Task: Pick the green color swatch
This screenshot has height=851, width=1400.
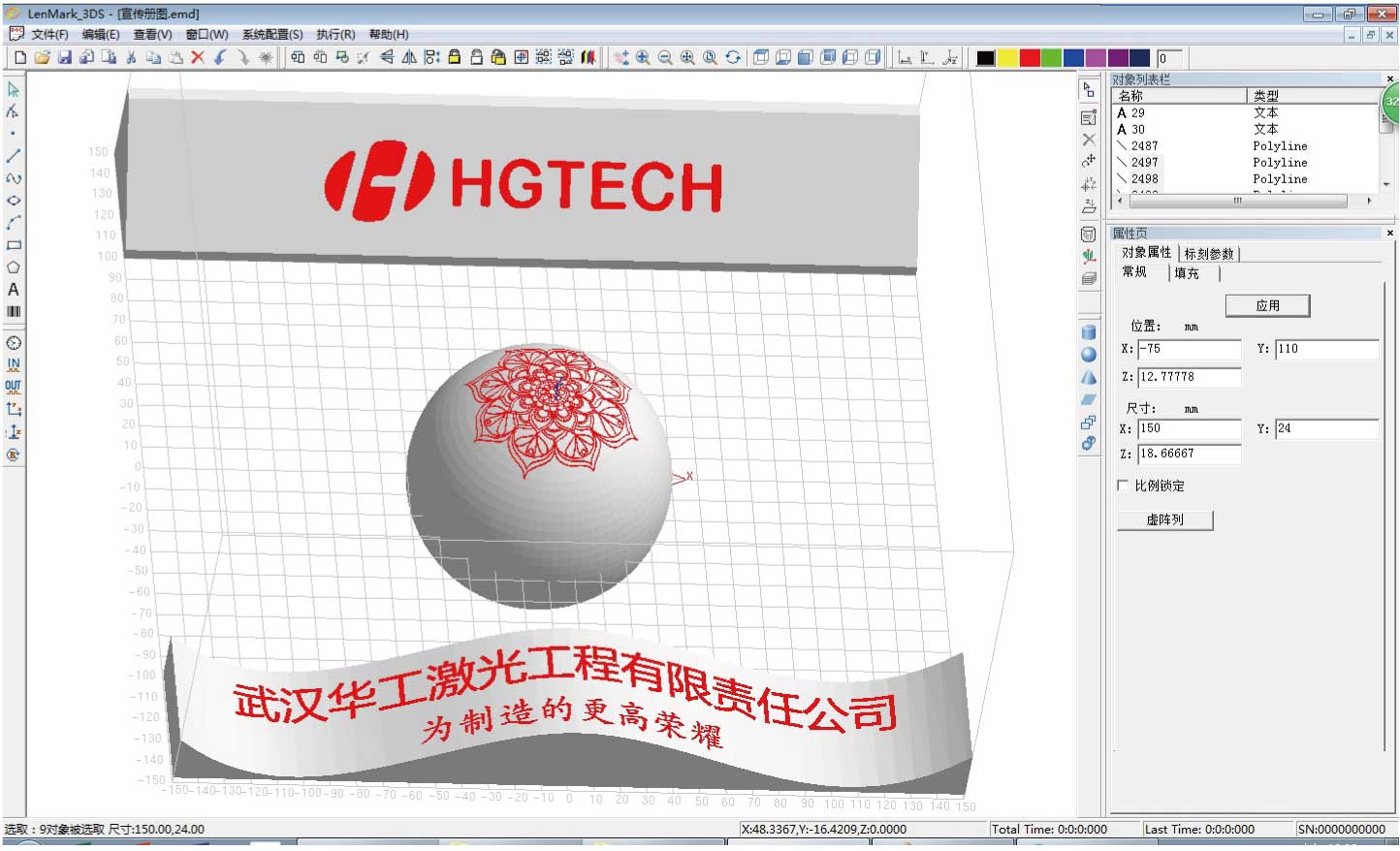Action: [1052, 57]
